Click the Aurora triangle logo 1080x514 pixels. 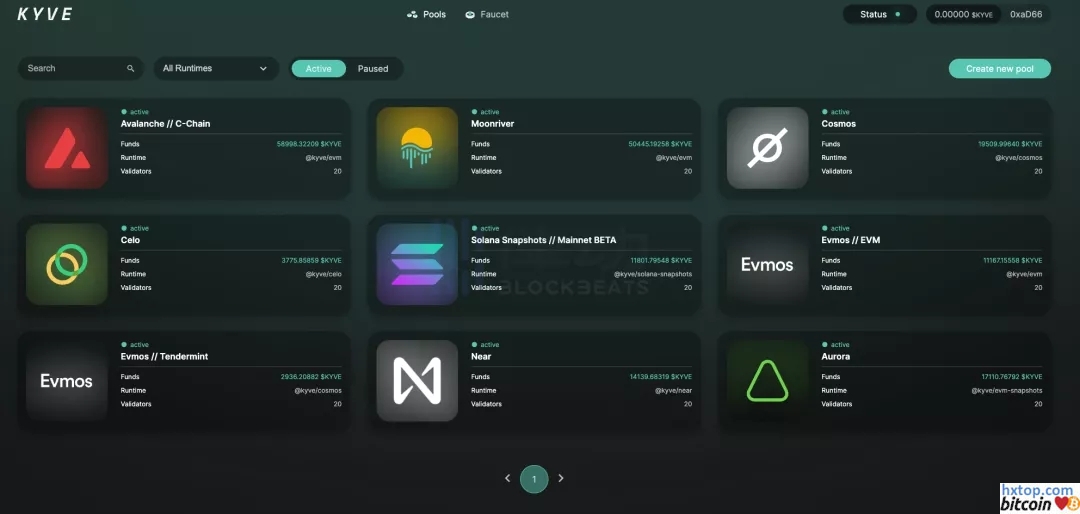click(767, 380)
